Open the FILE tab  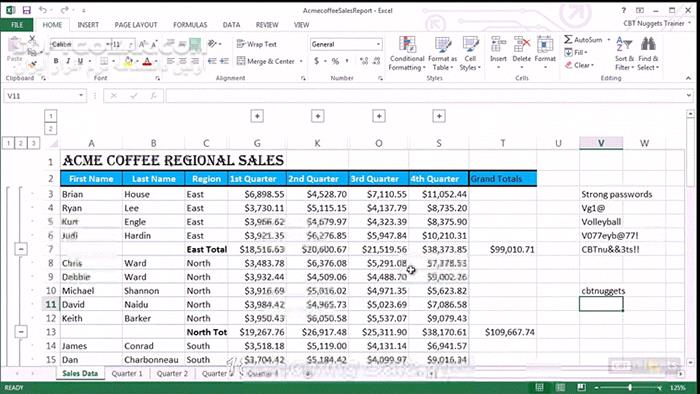click(17, 25)
